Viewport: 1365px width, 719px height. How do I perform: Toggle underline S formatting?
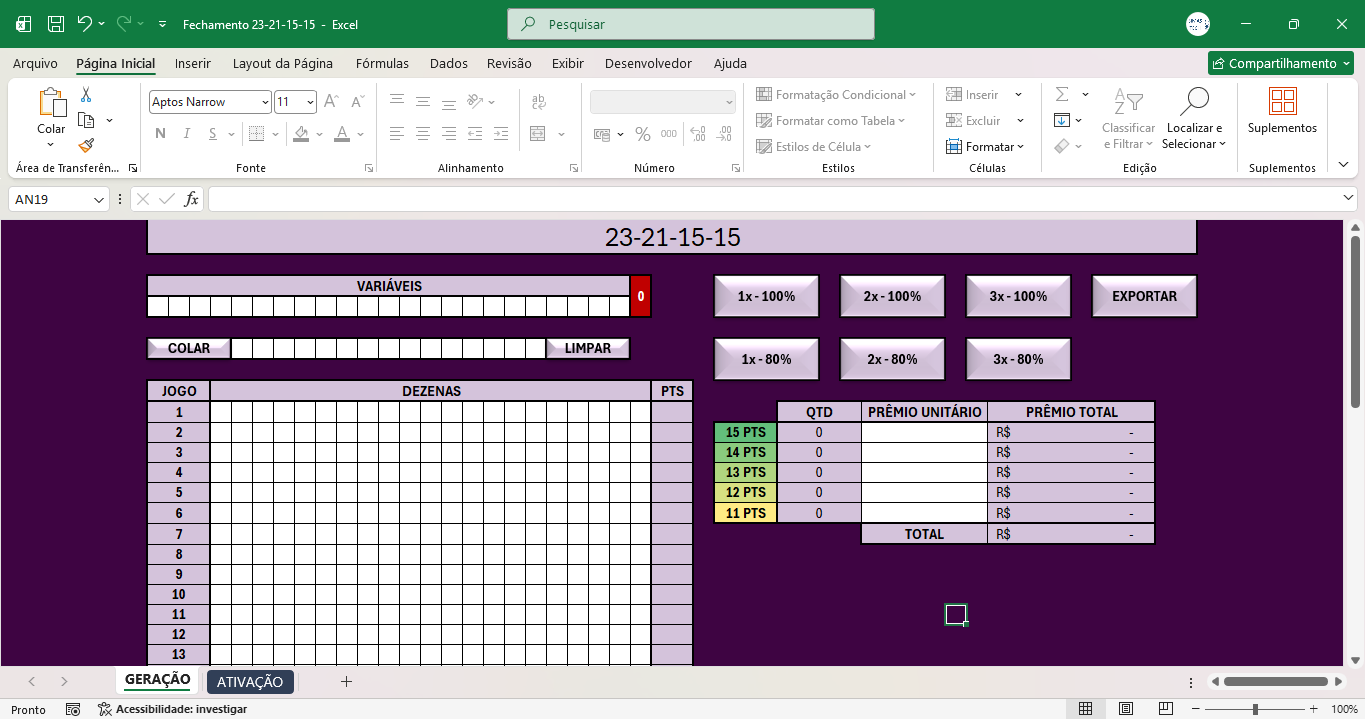click(214, 134)
